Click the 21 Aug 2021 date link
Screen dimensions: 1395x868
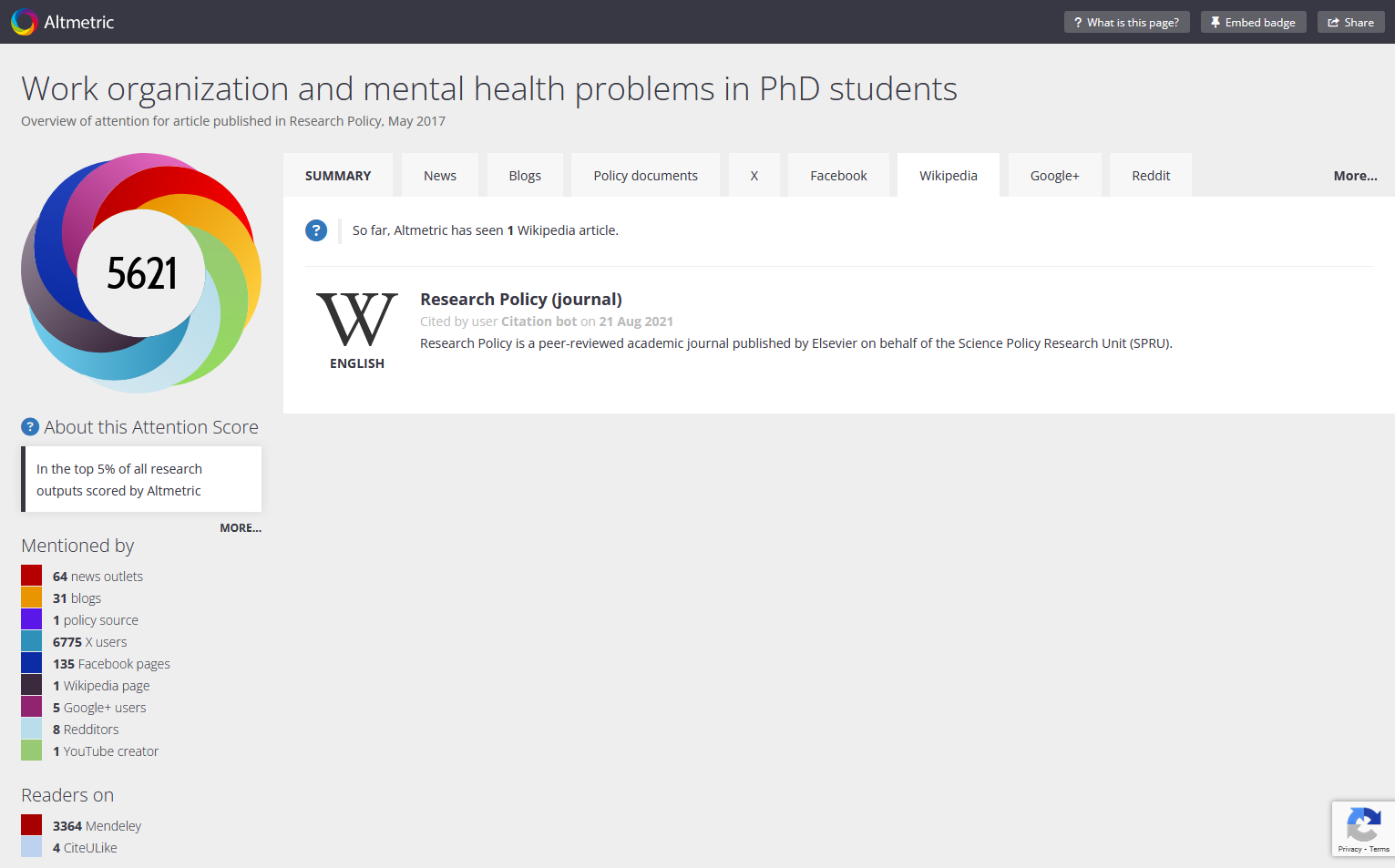[x=636, y=322]
